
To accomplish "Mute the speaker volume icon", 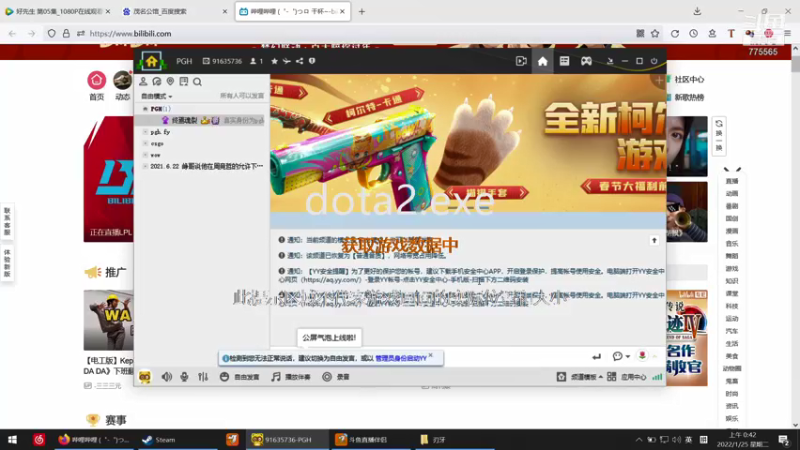I will click(166, 377).
